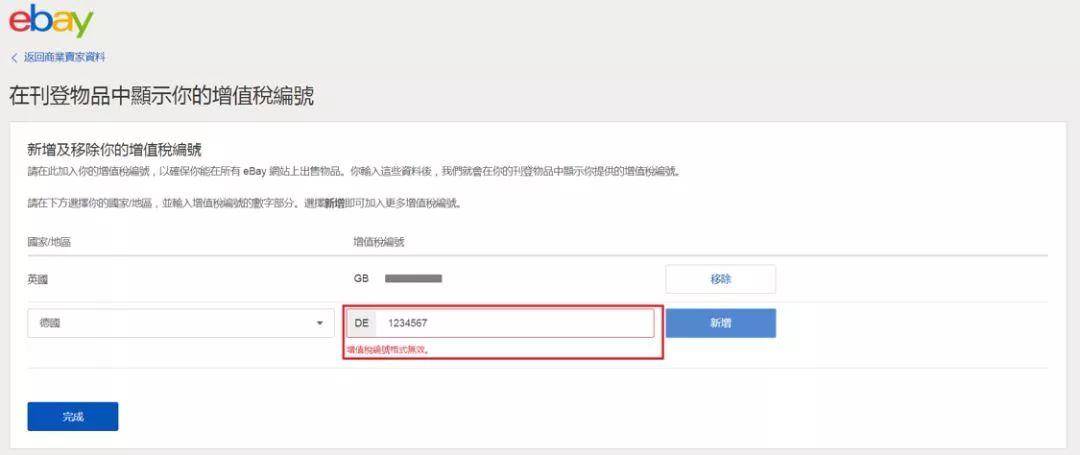The height and width of the screenshot is (455, 1080).
Task: Click the back chevron arrow icon
Action: pyautogui.click(x=14, y=58)
